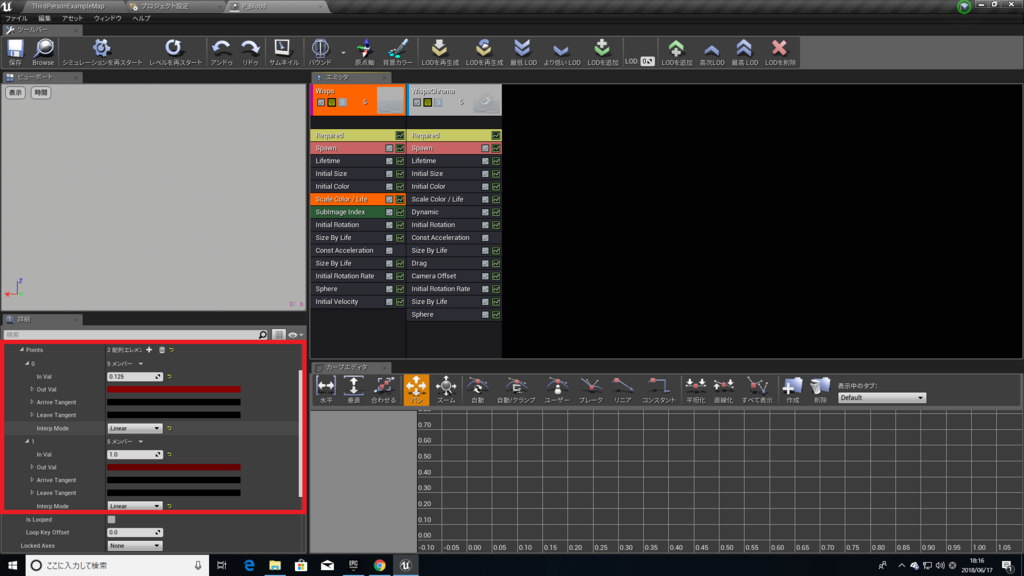Screen dimensions: 1024x576
Task: Click the リドゥ (Redo) icon
Action: tap(250, 52)
